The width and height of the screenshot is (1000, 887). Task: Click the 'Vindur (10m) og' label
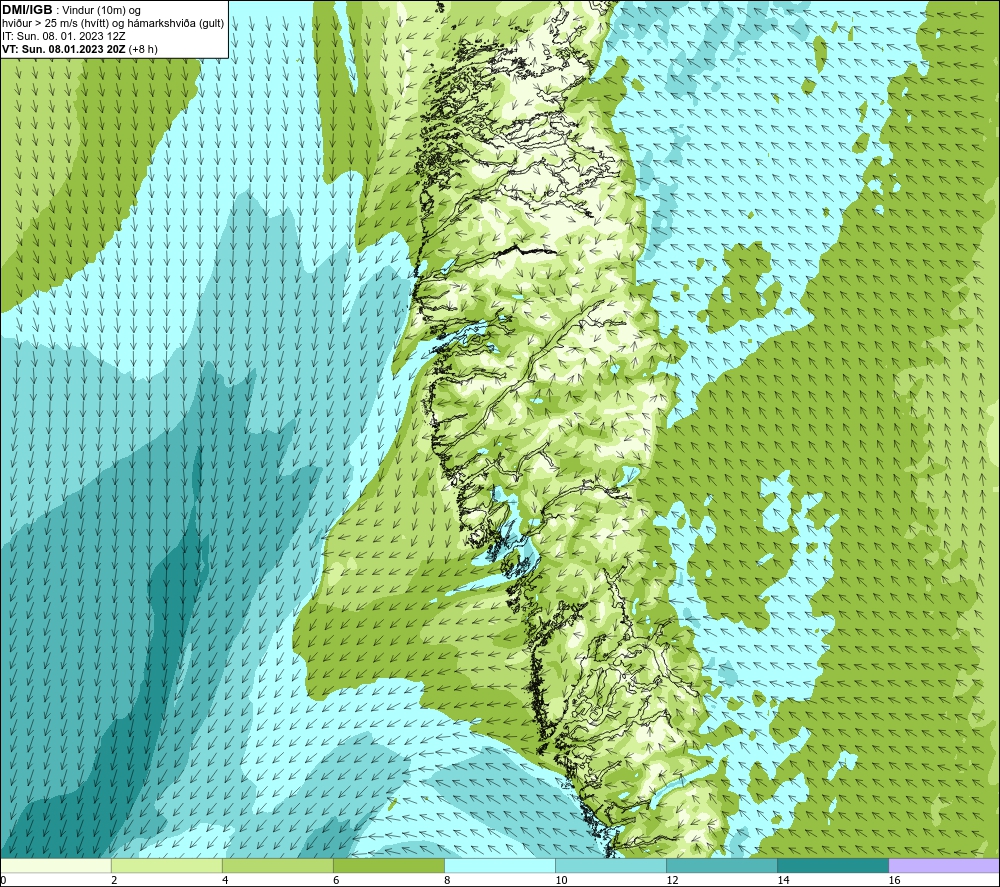coord(102,11)
